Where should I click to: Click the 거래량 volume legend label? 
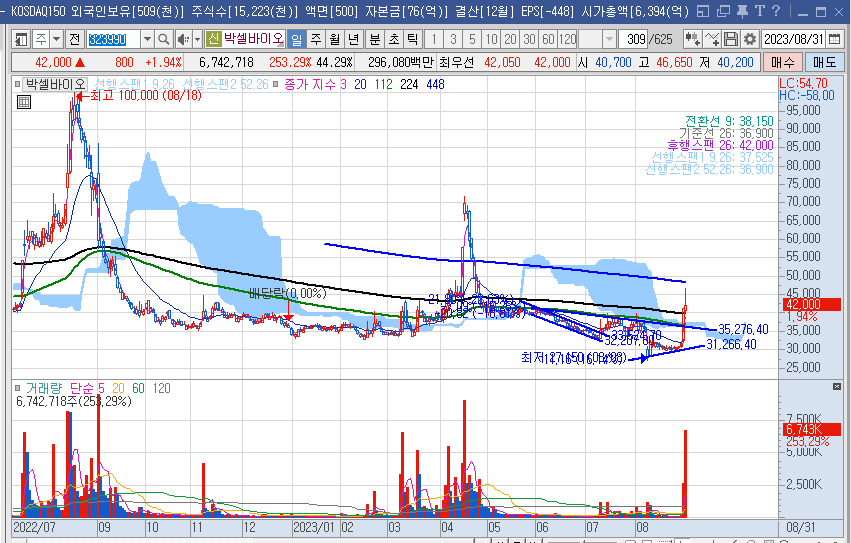click(x=44, y=388)
